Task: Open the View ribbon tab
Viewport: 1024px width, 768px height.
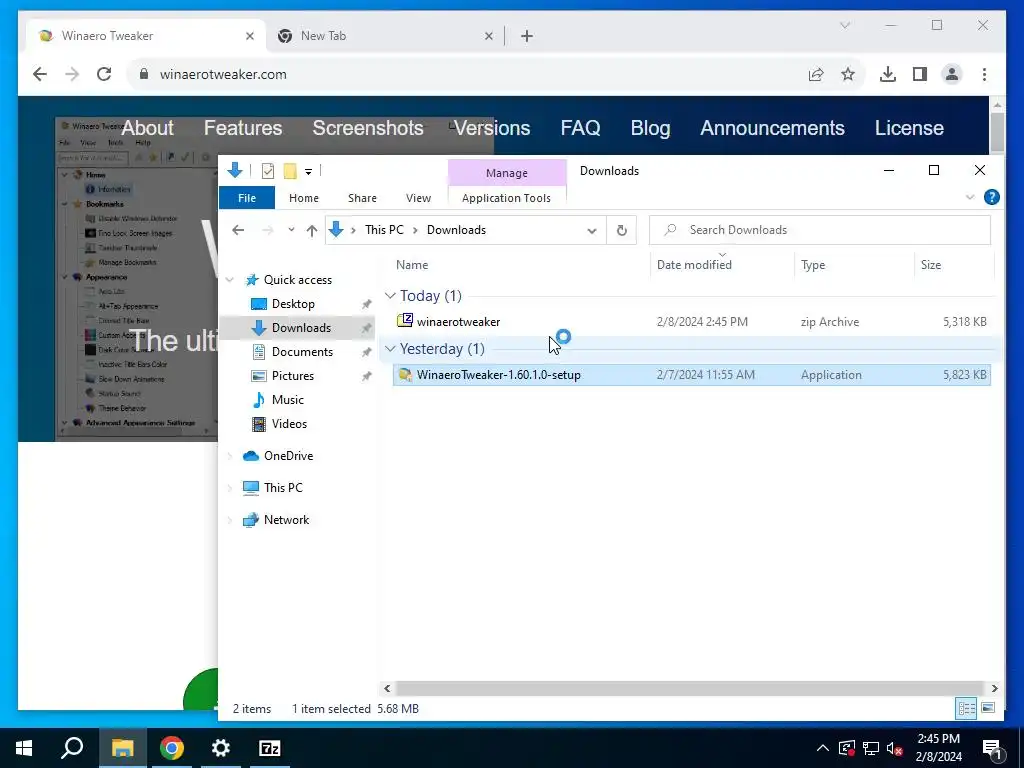Action: pyautogui.click(x=418, y=198)
